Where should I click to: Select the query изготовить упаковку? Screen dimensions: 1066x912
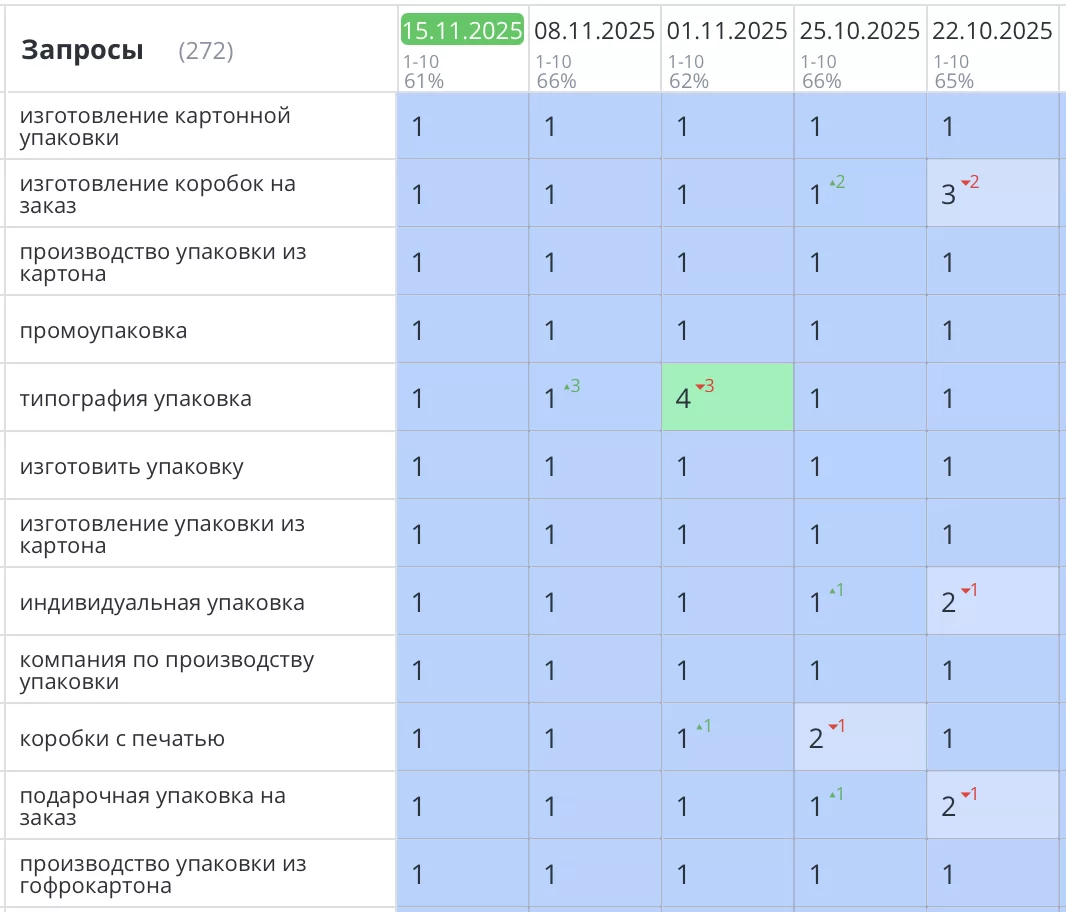[131, 467]
